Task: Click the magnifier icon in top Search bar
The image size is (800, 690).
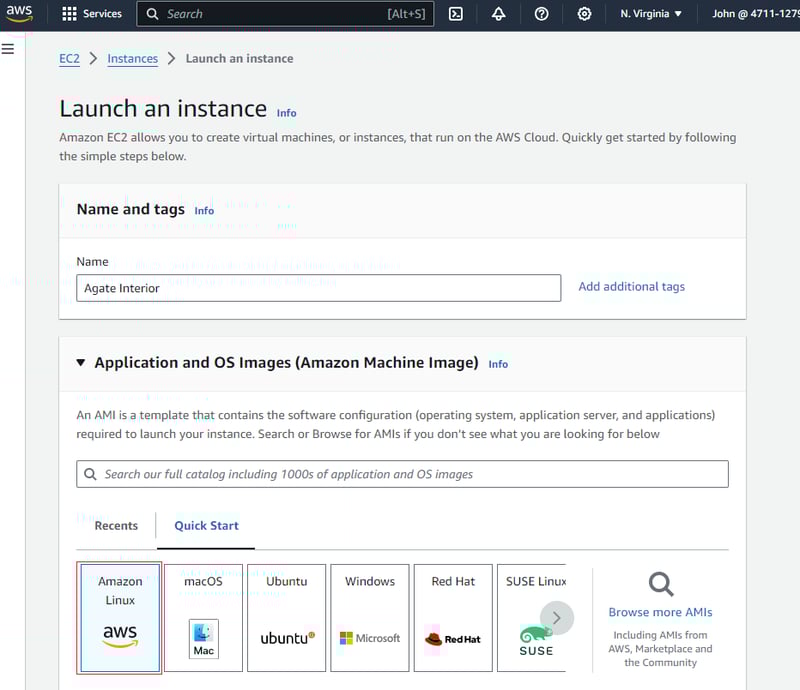Action: pyautogui.click(x=152, y=14)
